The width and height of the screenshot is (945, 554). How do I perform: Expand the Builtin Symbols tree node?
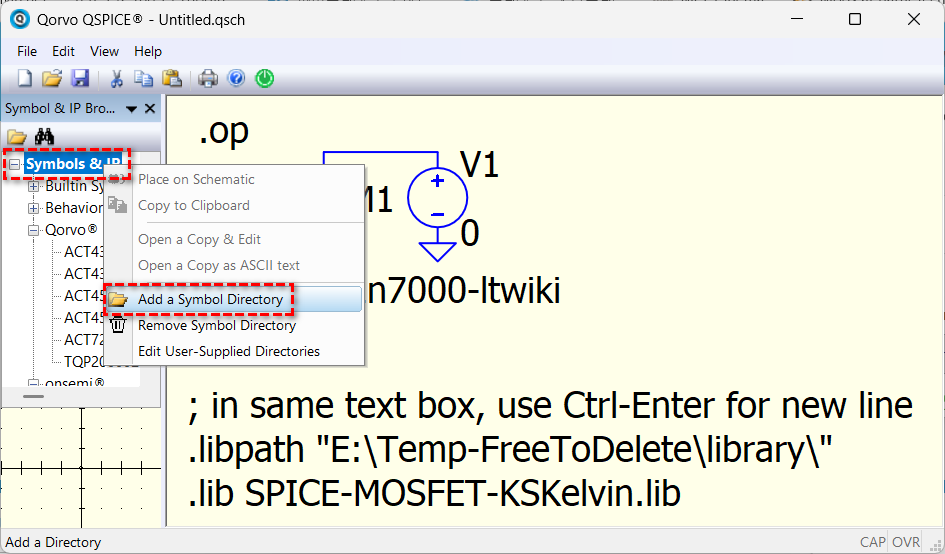coord(34,186)
